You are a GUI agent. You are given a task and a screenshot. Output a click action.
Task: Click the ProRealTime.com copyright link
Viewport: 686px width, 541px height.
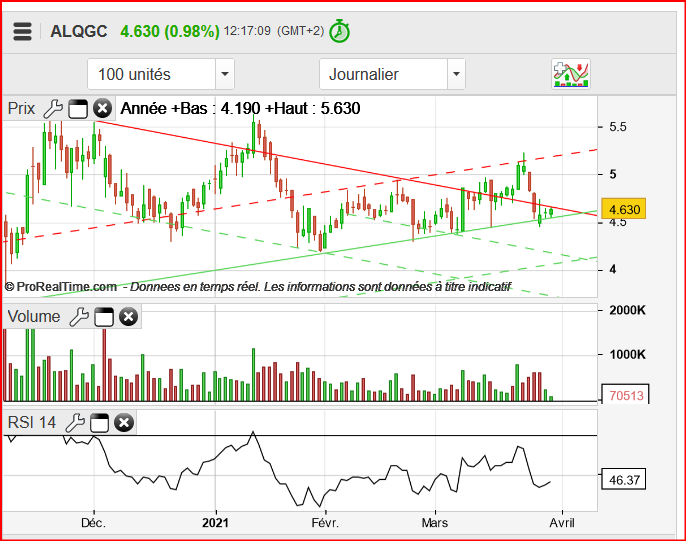[x=61, y=287]
